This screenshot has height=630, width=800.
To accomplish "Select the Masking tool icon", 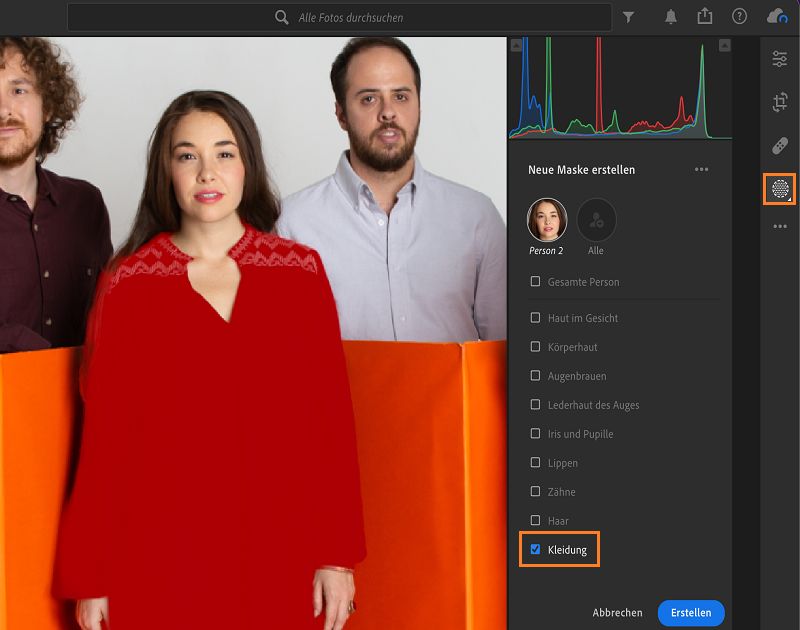I will coord(780,189).
